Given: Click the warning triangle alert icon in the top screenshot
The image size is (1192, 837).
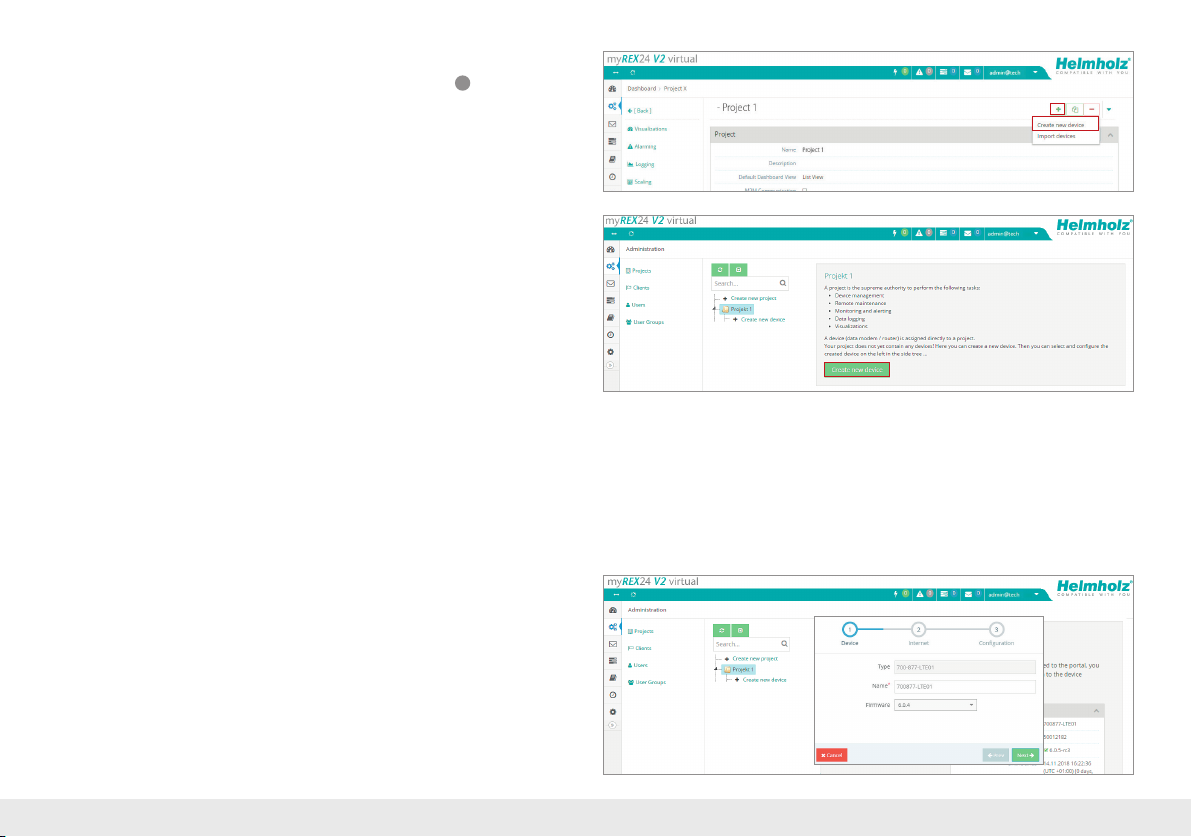Looking at the screenshot, I should 919,72.
